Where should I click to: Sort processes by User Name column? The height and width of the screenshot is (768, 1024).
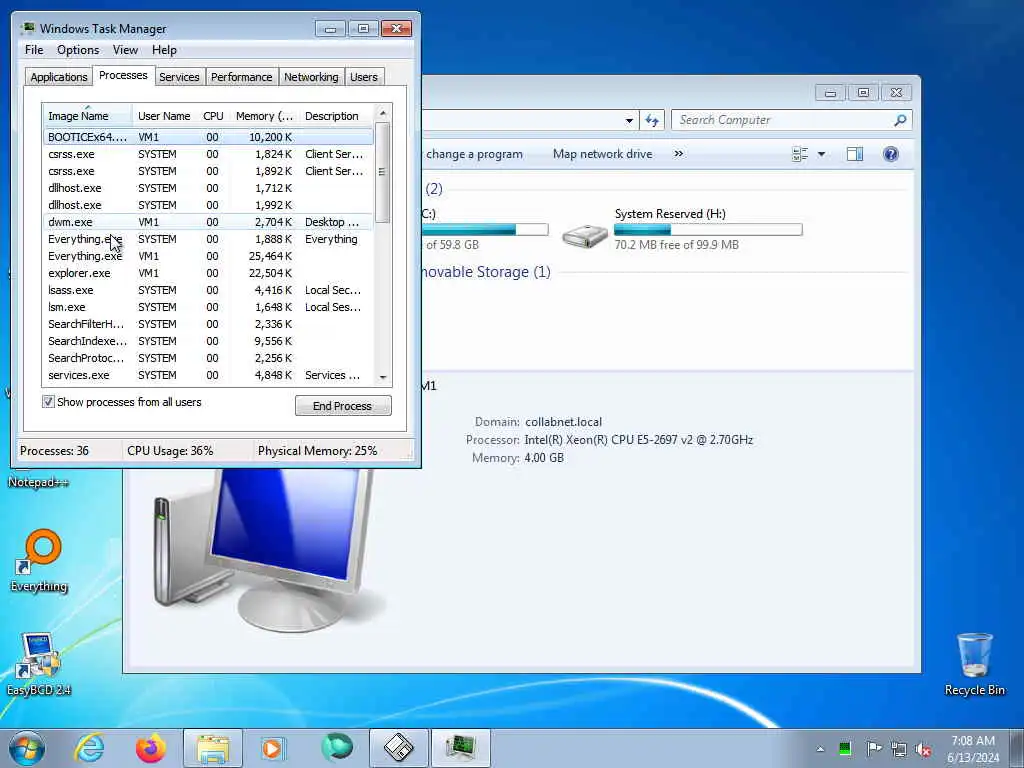click(164, 116)
